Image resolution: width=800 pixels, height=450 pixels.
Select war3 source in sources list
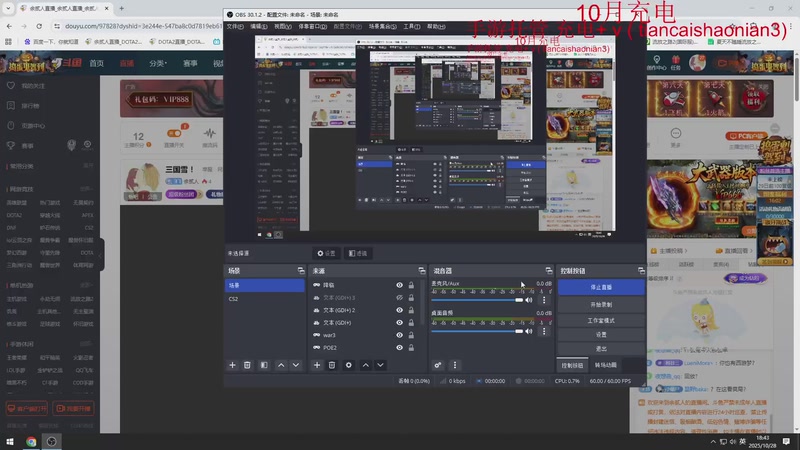click(x=329, y=335)
